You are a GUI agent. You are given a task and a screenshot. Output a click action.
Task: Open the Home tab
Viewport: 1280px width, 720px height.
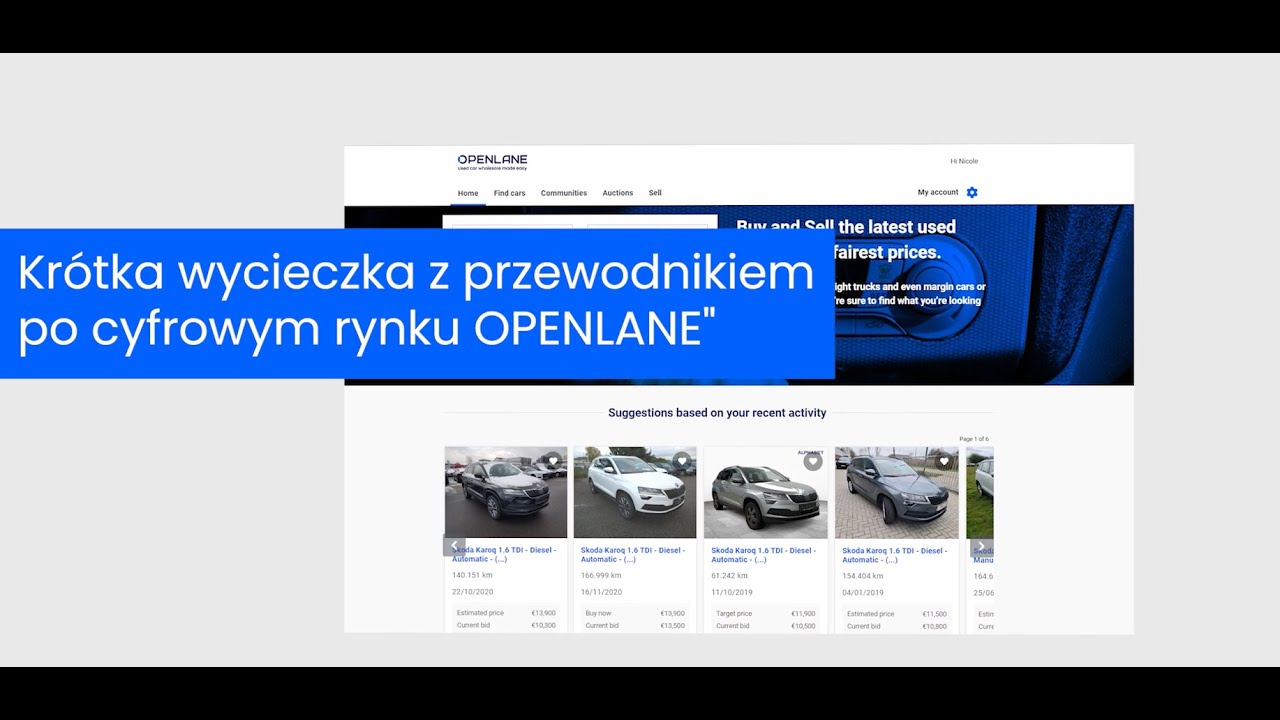[468, 193]
